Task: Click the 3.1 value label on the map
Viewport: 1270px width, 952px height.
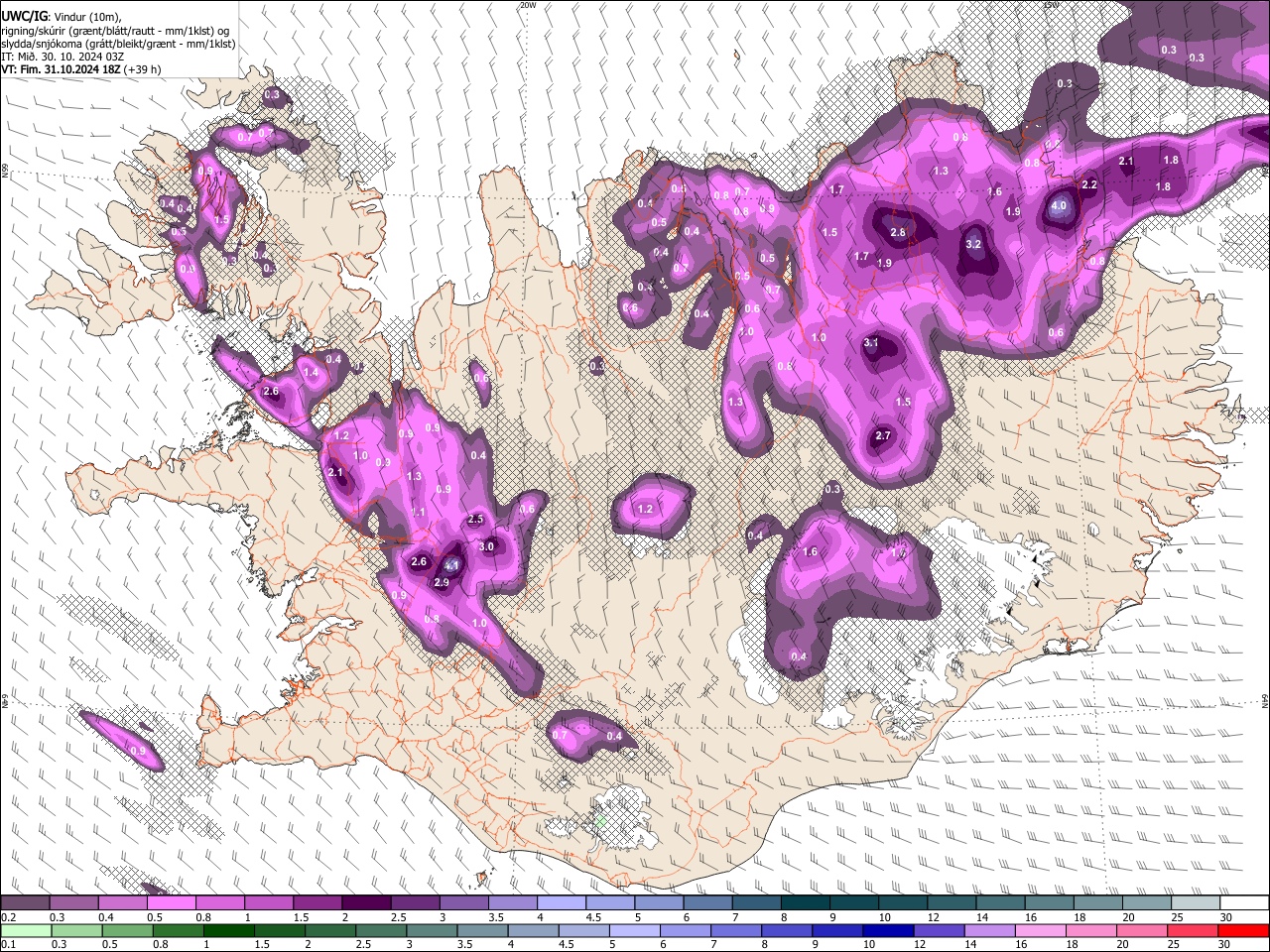Action: (872, 343)
